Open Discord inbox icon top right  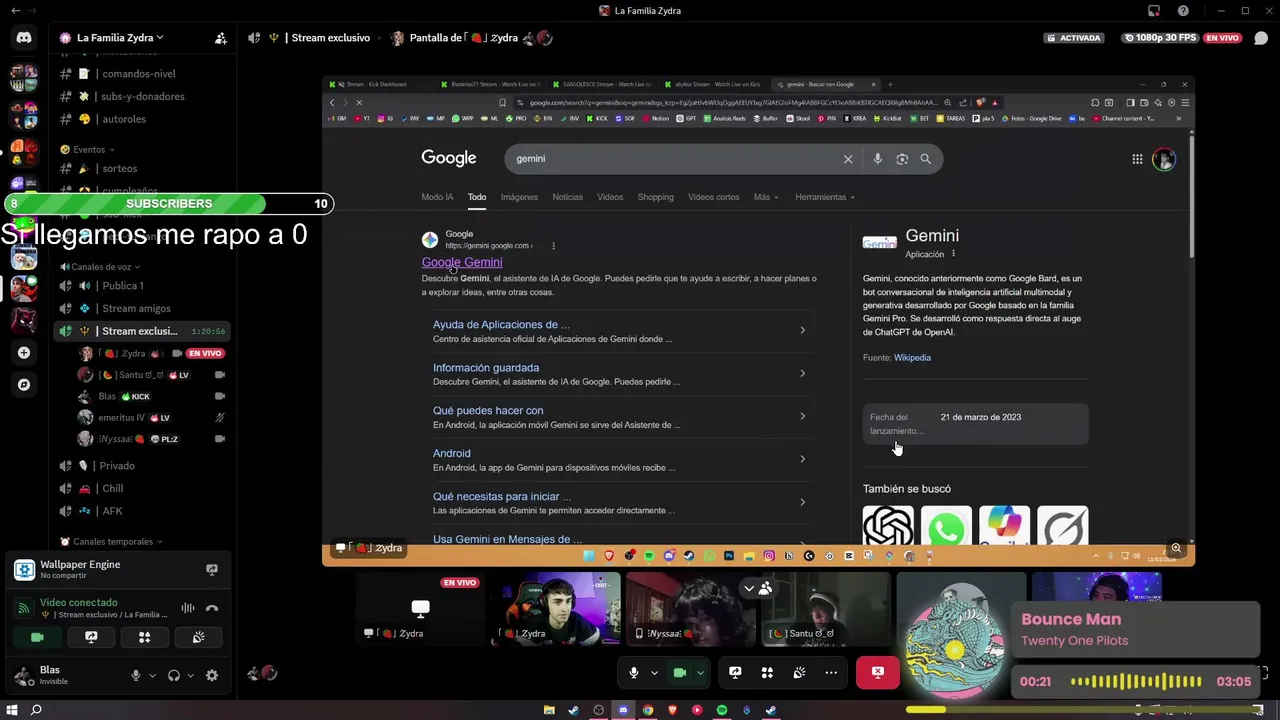1154,11
